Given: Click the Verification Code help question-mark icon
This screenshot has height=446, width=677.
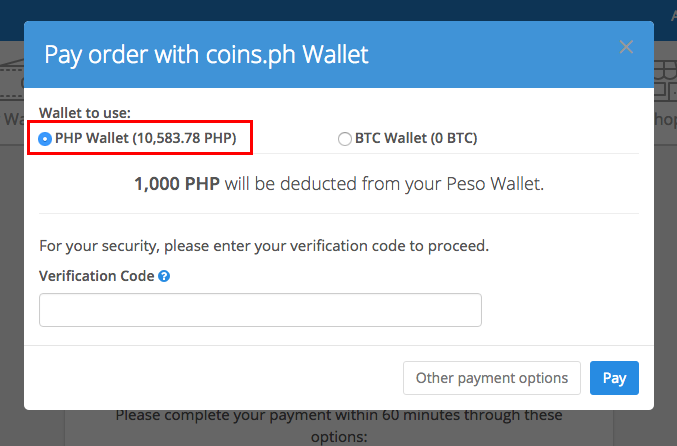Looking at the screenshot, I should (x=164, y=276).
